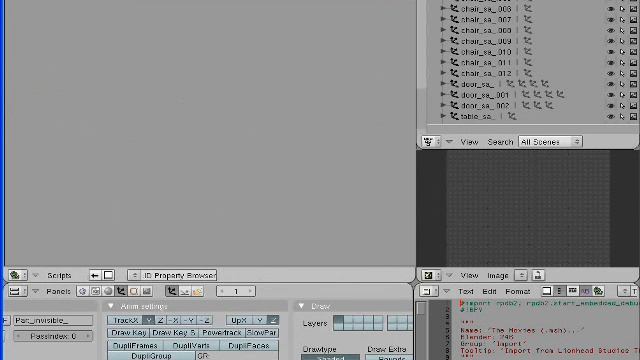Toggle renderability icon for door_sa_.002
The image size is (640, 360).
633,106
